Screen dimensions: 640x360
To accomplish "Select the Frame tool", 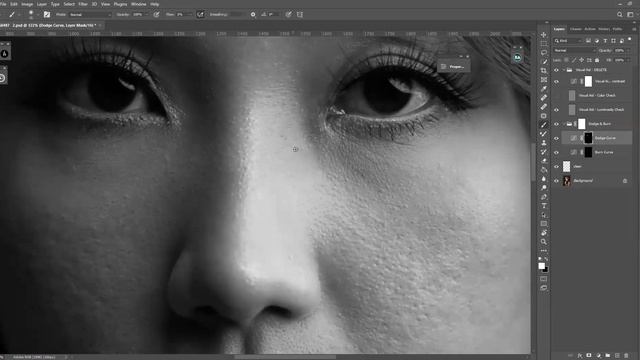I will (544, 80).
